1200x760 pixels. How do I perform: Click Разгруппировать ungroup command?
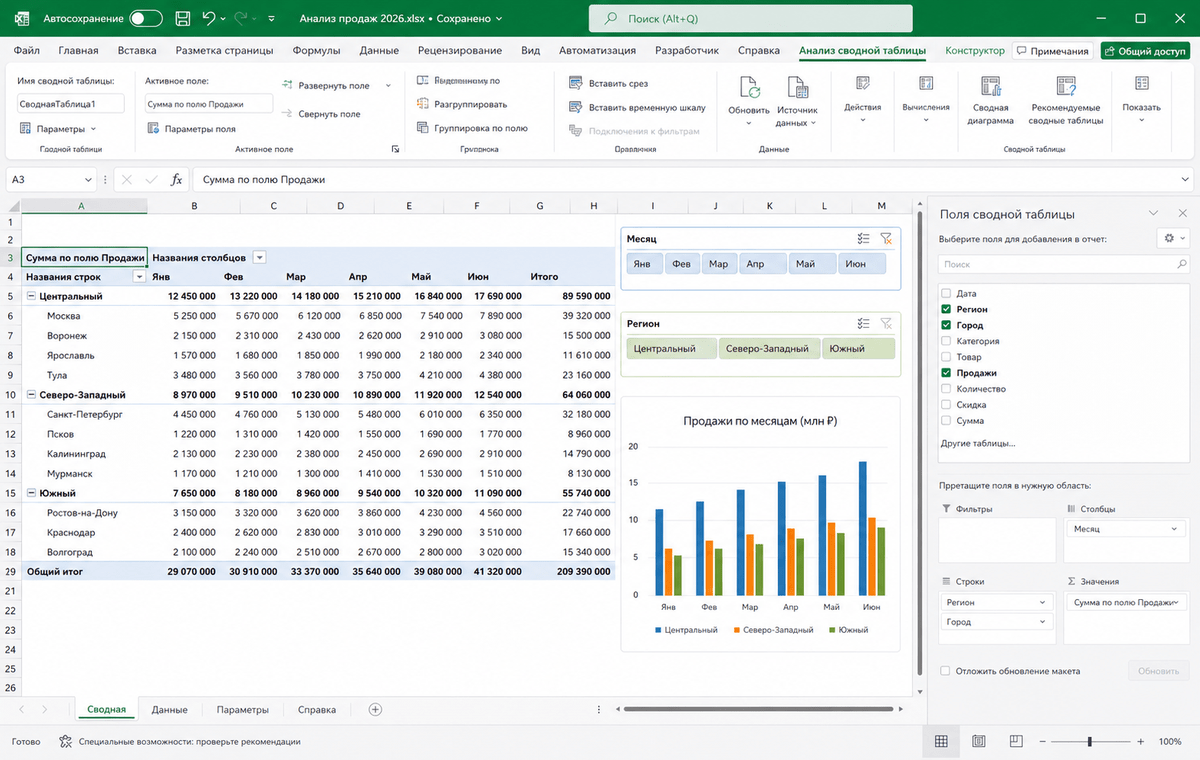coord(462,104)
